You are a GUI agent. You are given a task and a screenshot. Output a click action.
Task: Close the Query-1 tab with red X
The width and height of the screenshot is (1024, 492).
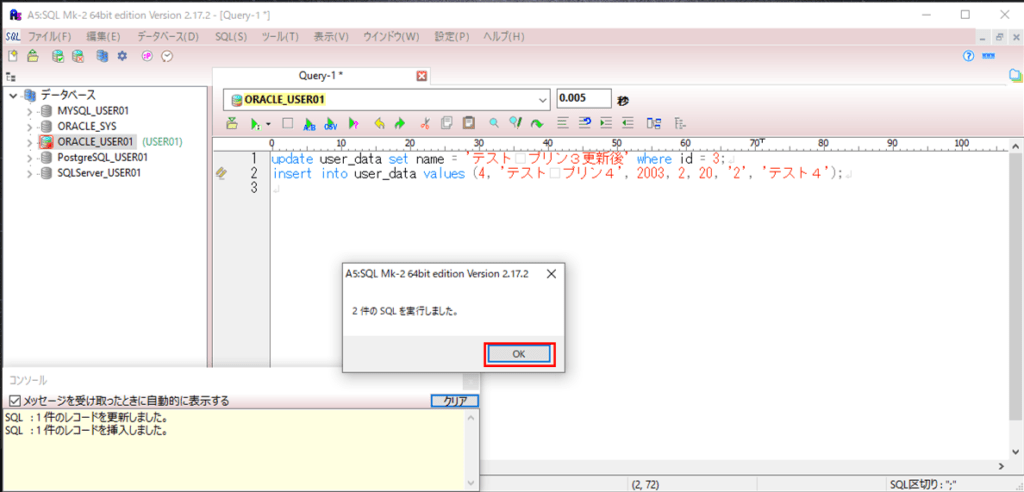coord(421,76)
